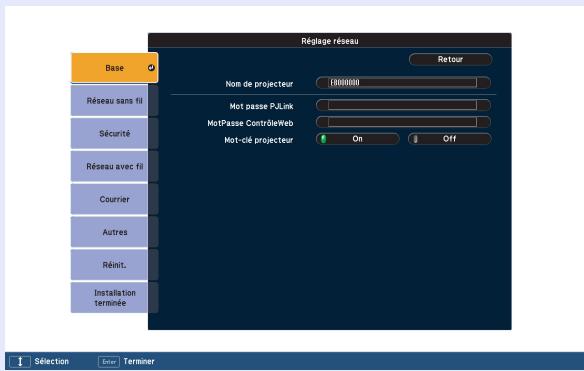The height and width of the screenshot is (371, 584).
Task: Select the Réinit. menu item
Action: click(x=114, y=265)
